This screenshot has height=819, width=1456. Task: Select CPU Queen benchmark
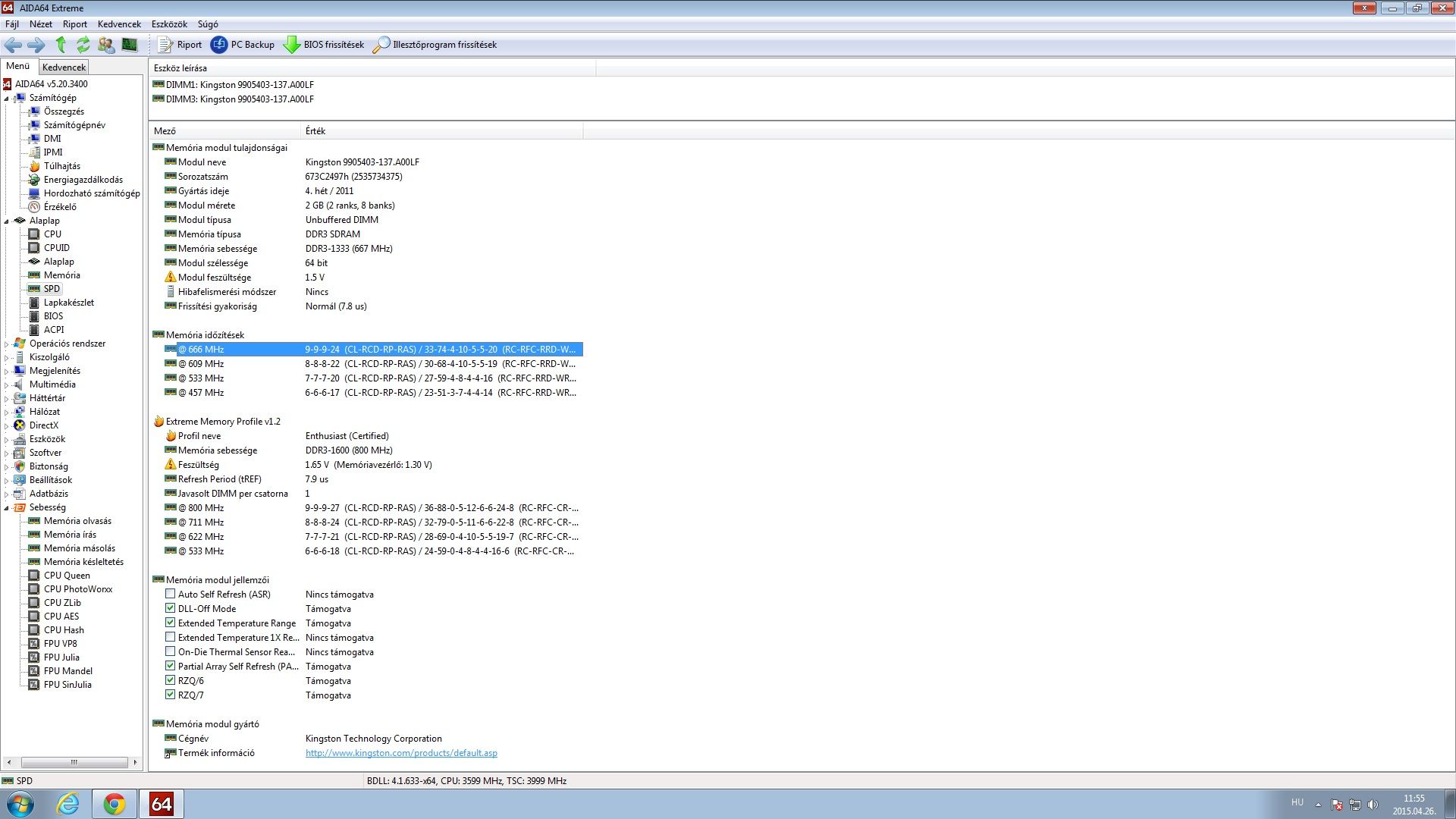click(x=67, y=576)
